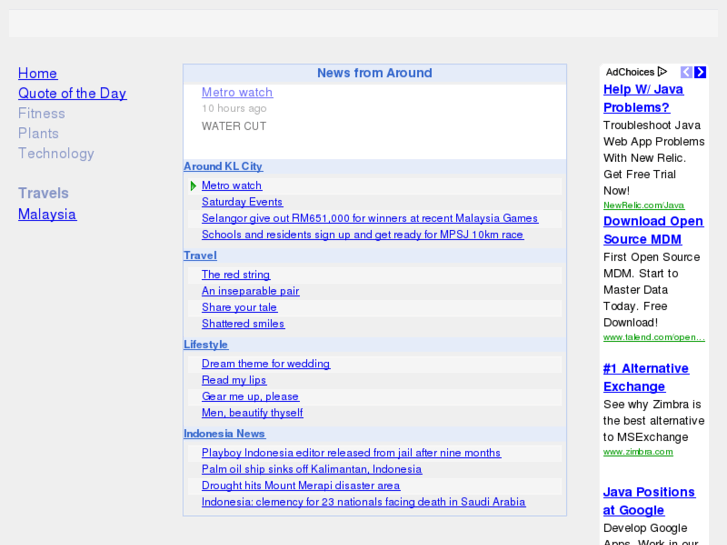Image resolution: width=727 pixels, height=545 pixels.
Task: Open the Indonesia News section heading
Action: 224,434
